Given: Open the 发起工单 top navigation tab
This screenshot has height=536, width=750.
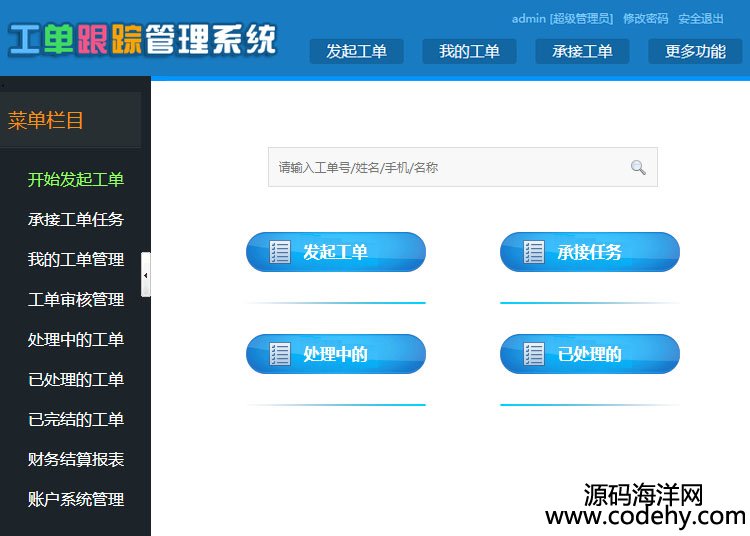Looking at the screenshot, I should [x=356, y=51].
